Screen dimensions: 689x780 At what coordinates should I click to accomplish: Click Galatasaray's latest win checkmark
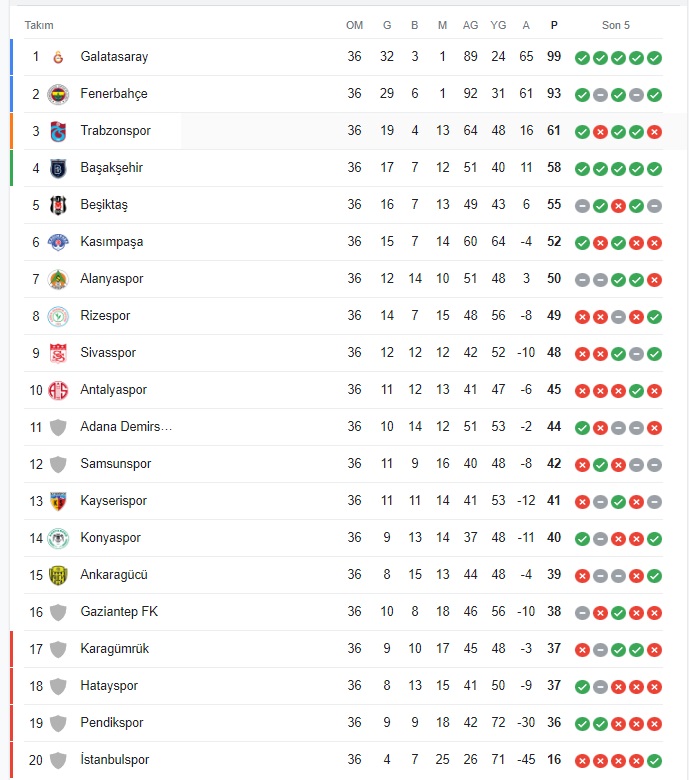click(x=654, y=58)
